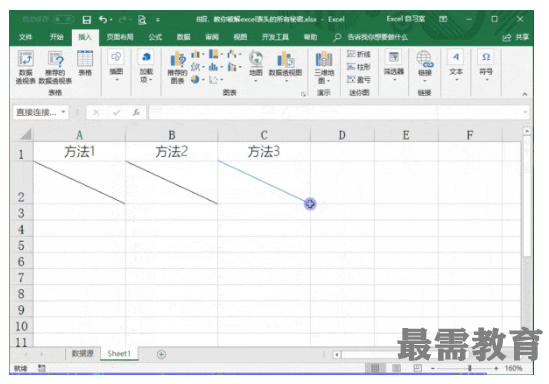This screenshot has width=549, height=384.
Task: Open the Maps (地图) chart button
Action: 256,67
